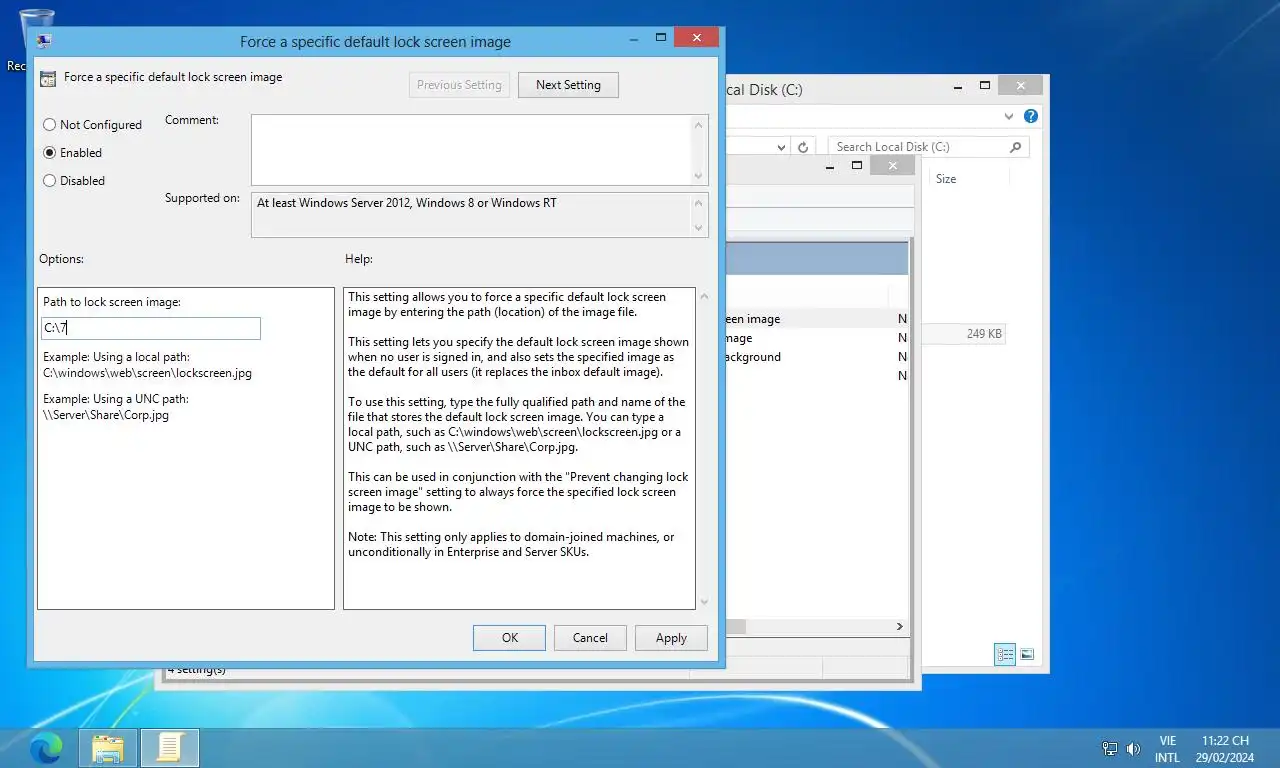The width and height of the screenshot is (1280, 768).
Task: Click the Path to lock screen image field
Action: point(151,328)
